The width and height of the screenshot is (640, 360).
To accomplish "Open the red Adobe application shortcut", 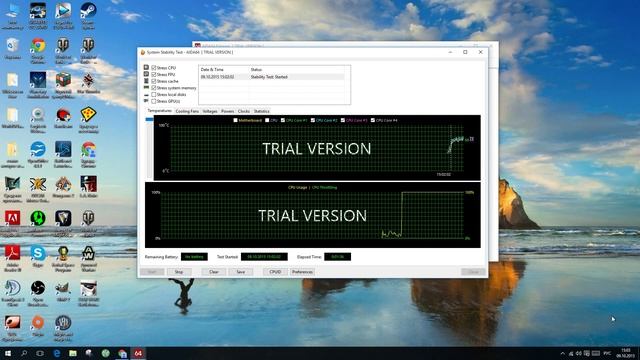I will click(12, 224).
